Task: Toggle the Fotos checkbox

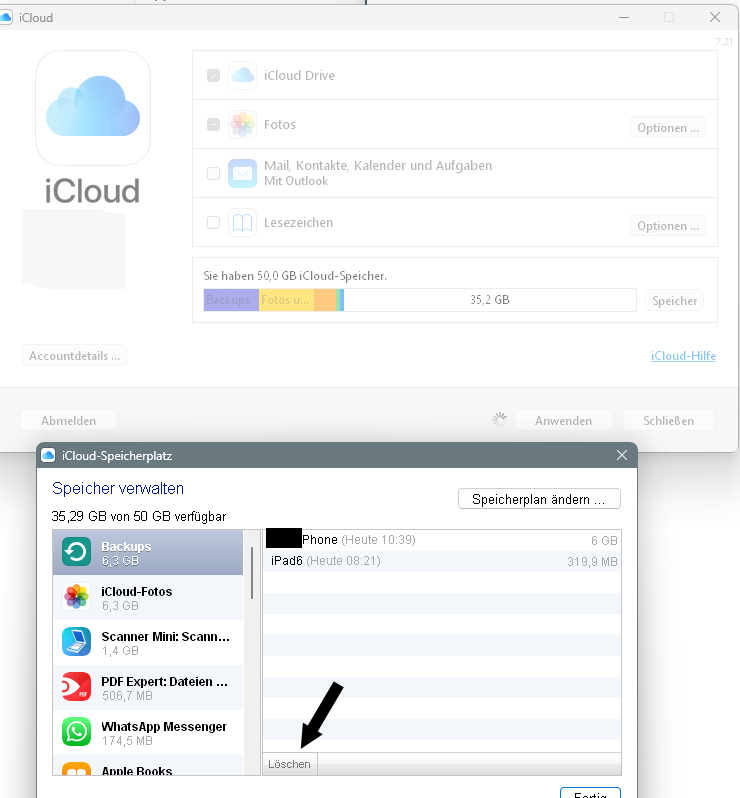Action: (213, 125)
